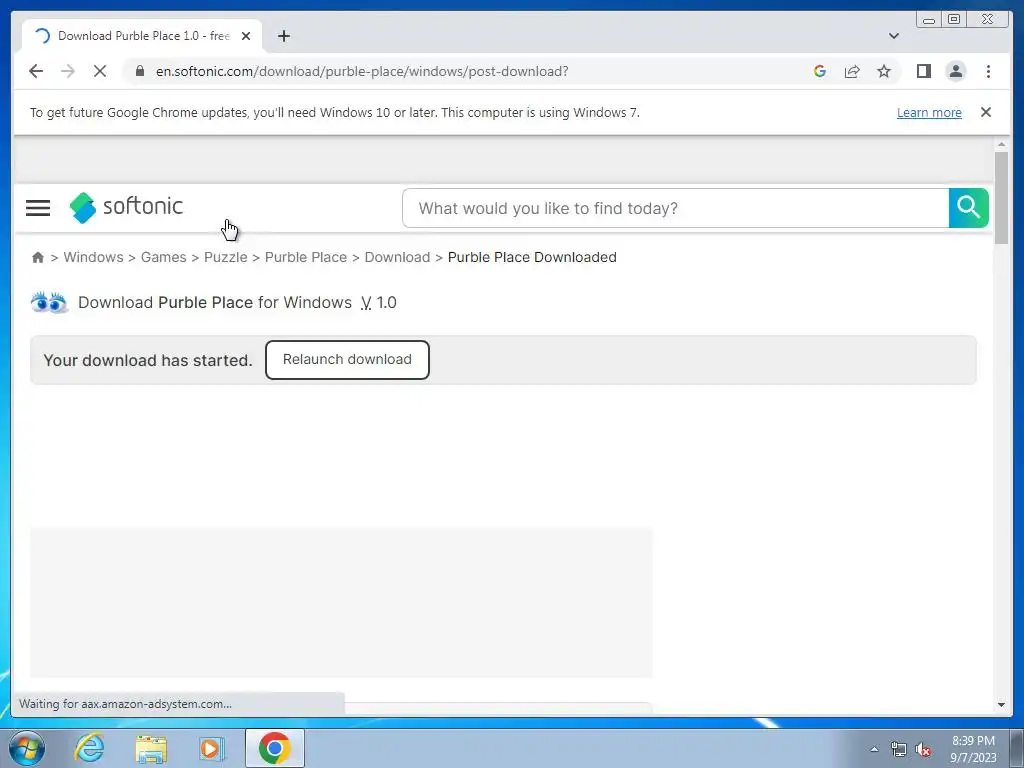This screenshot has height=768, width=1024.
Task: Click the Purble Place eyes icon
Action: coord(49,302)
